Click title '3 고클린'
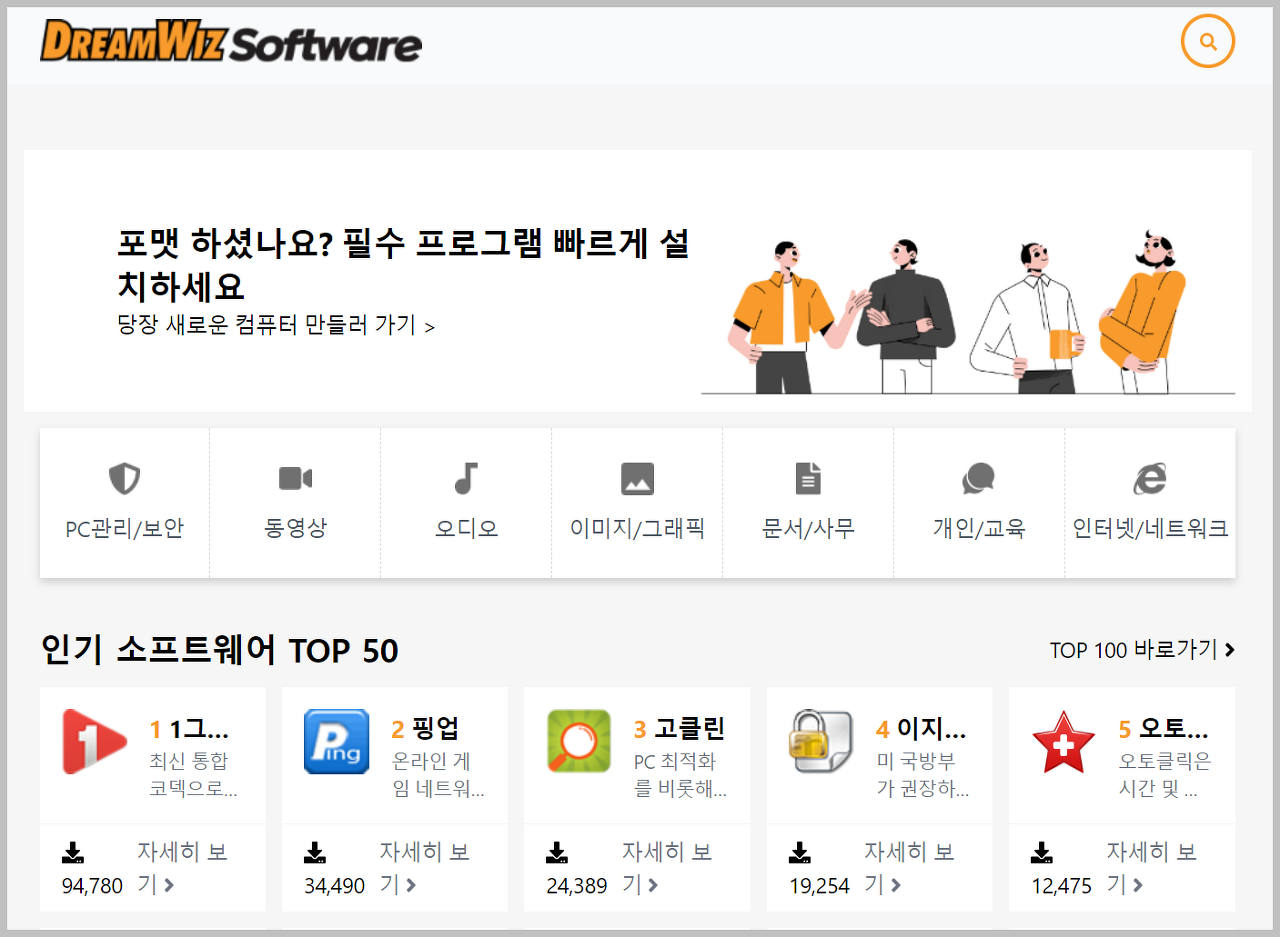This screenshot has height=937, width=1280. point(679,728)
